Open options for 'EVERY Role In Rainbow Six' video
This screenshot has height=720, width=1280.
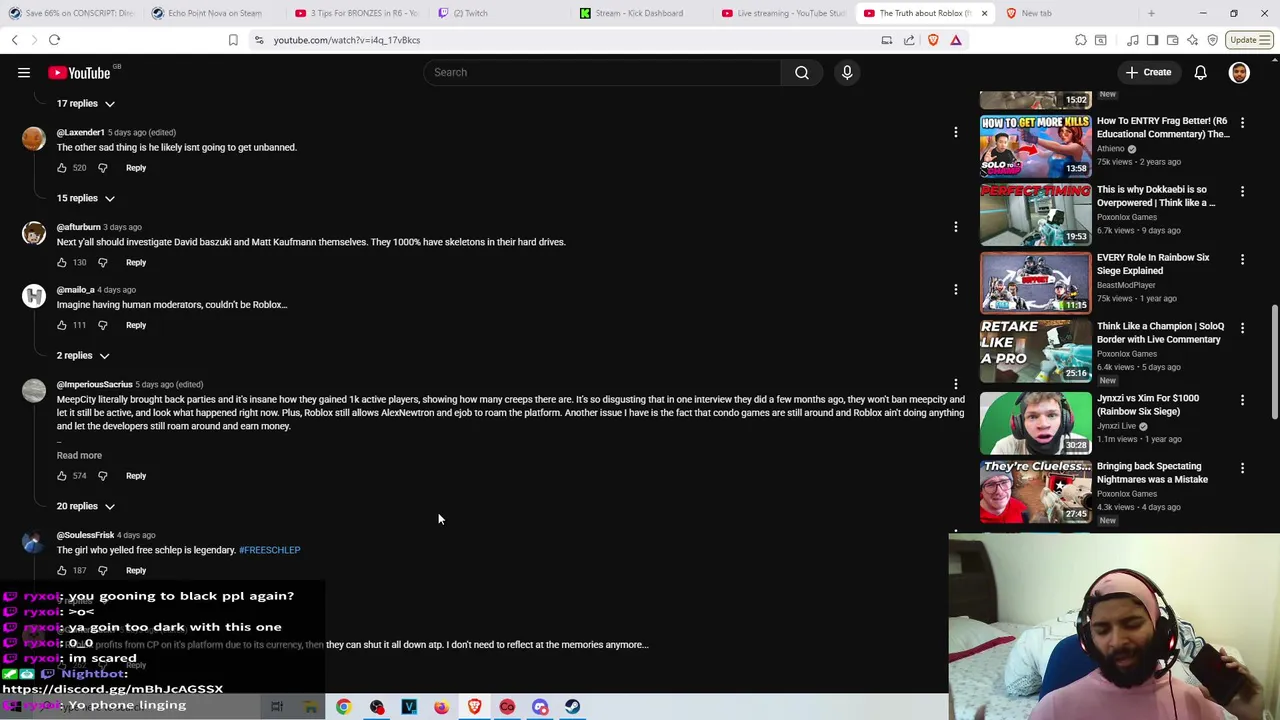click(x=1242, y=259)
